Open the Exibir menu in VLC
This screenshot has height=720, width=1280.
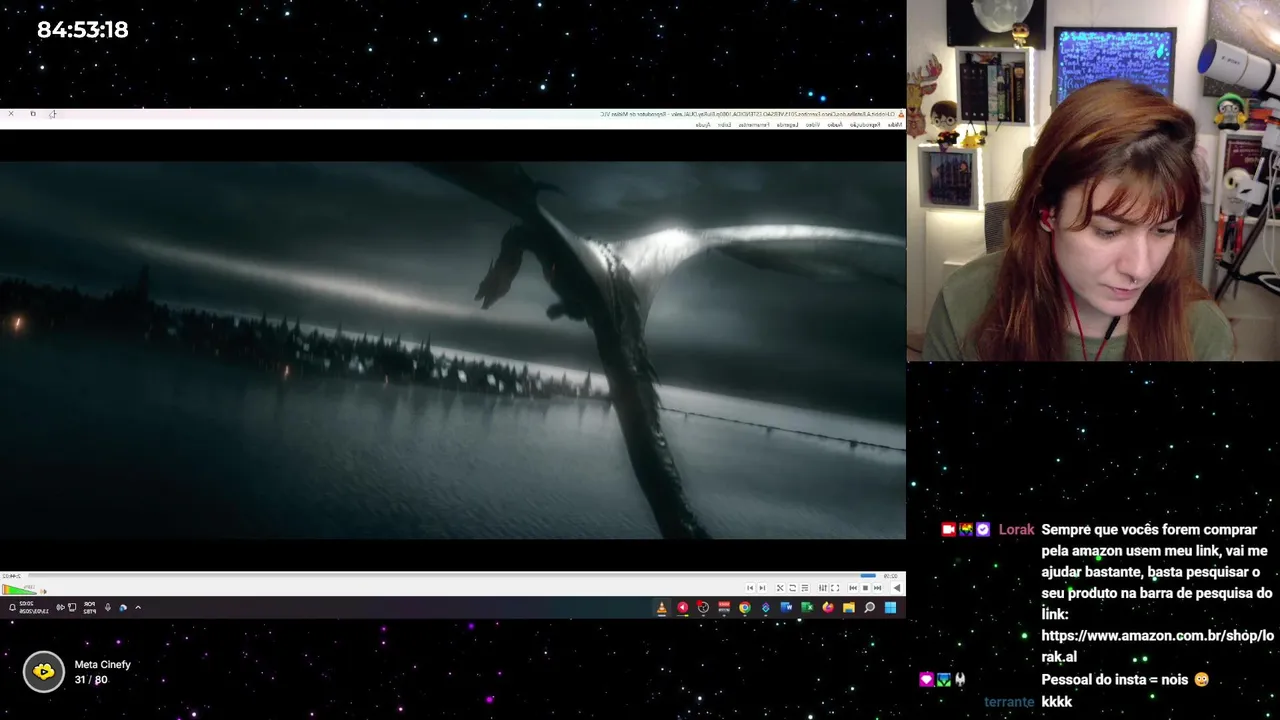724,125
